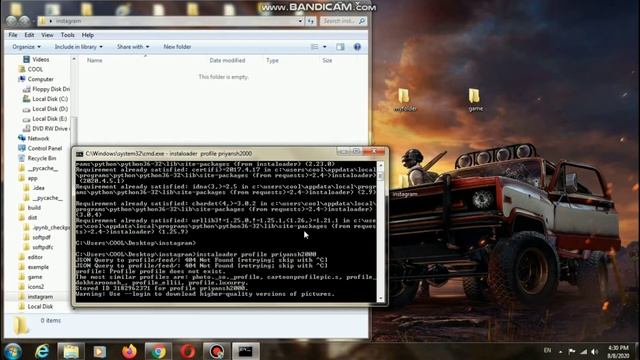Click the Command Prompt scroll down arrow

380,298
